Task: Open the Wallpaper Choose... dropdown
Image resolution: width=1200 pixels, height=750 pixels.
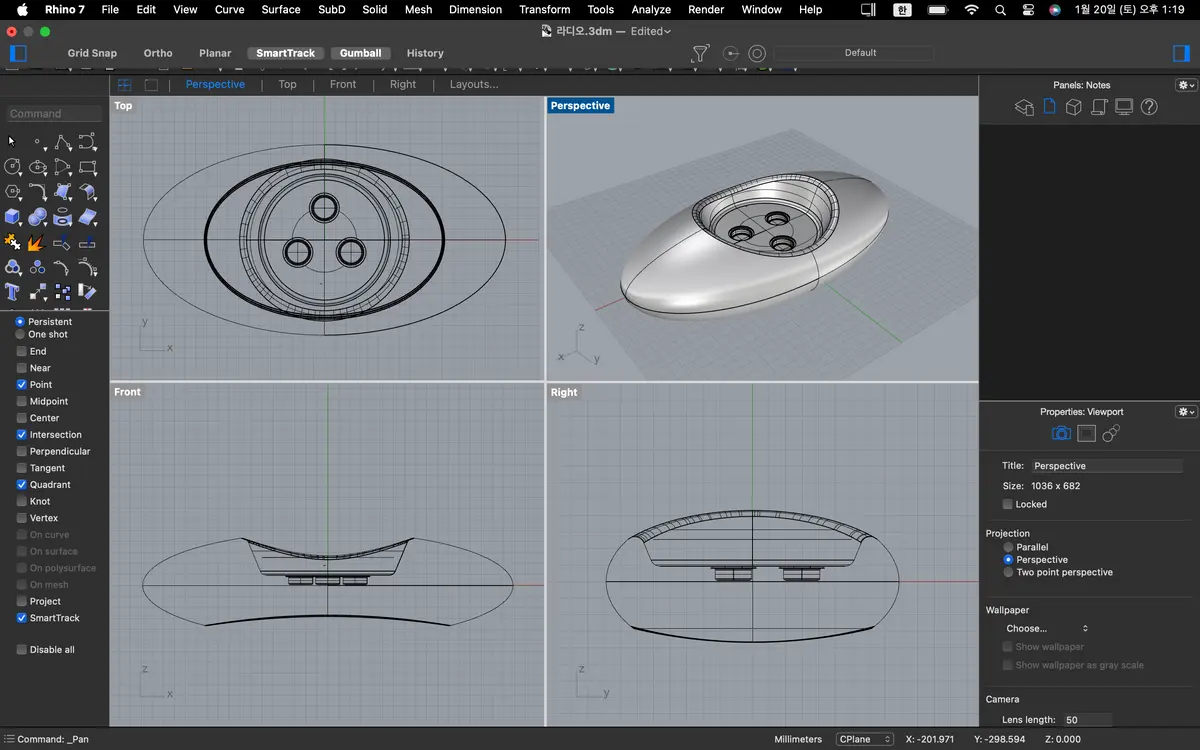Action: coord(1046,628)
